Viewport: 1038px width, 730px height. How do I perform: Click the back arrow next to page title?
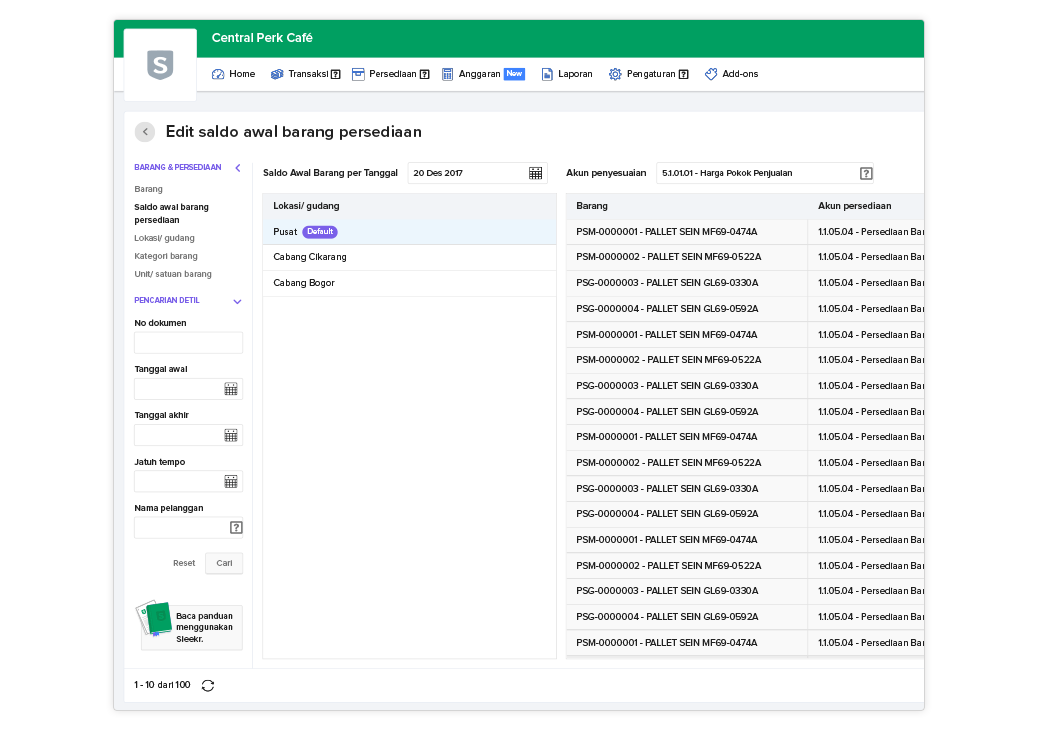pos(145,132)
